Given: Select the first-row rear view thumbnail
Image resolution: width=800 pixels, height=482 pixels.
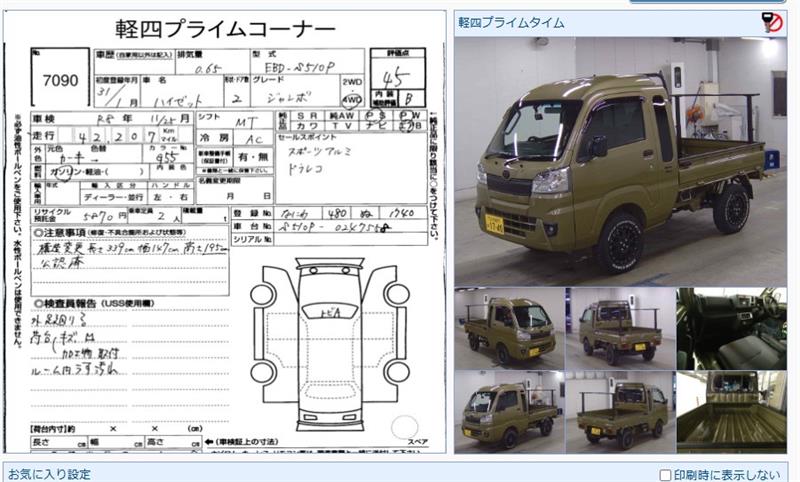Looking at the screenshot, I should pyautogui.click(x=619, y=328).
